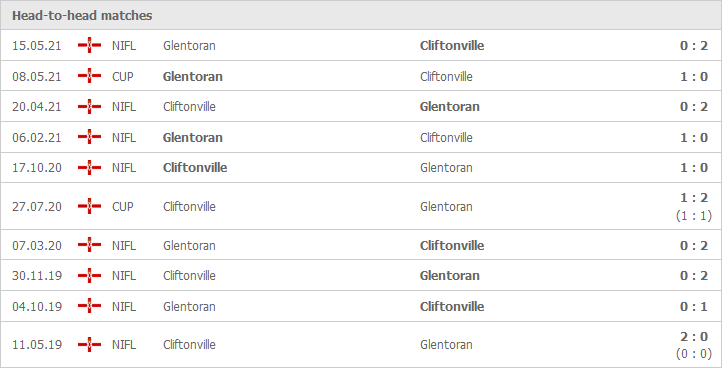Click the NIFL label on 04.10.19 row
Image resolution: width=722 pixels, height=368 pixels.
[124, 307]
